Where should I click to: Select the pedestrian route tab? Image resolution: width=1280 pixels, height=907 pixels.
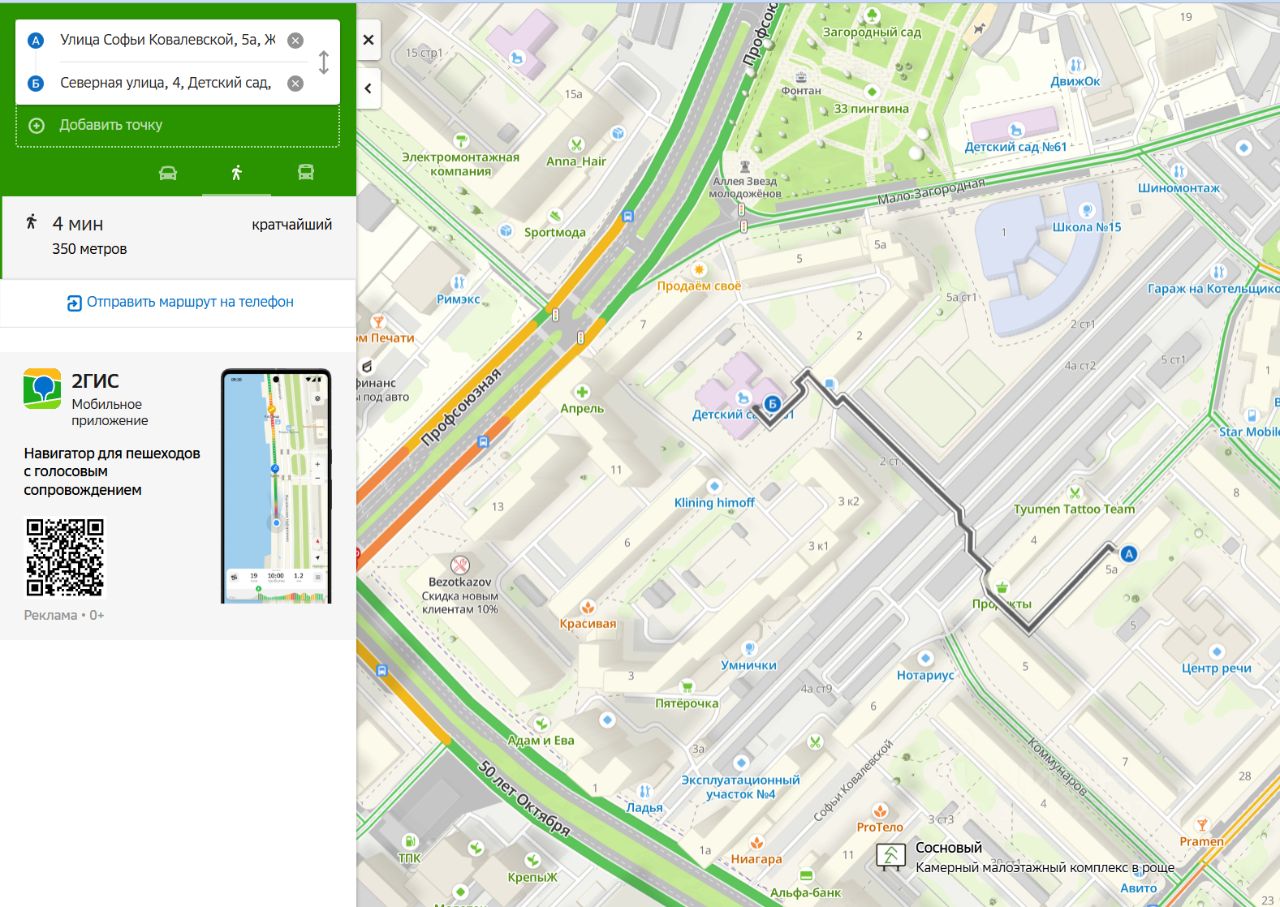(x=236, y=173)
